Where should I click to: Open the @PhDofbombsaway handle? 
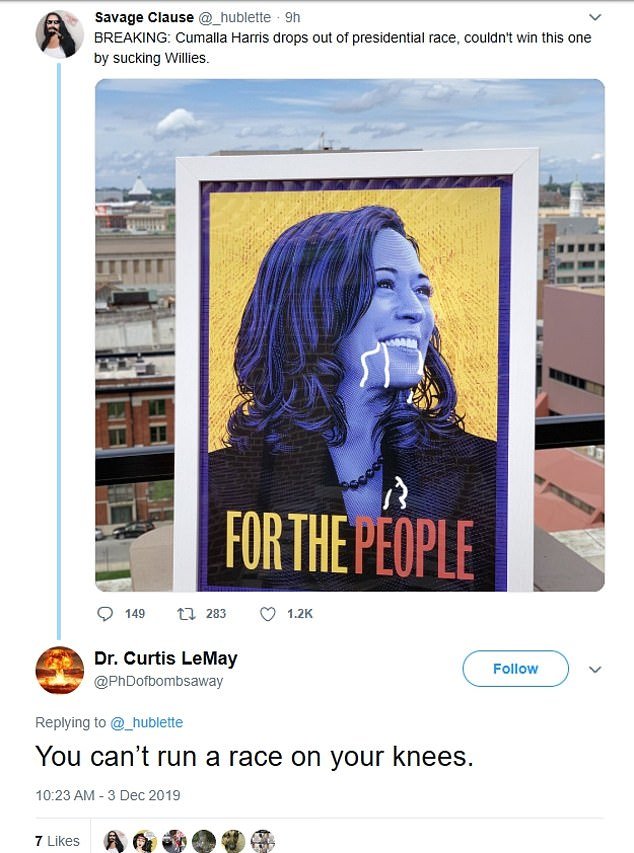pyautogui.click(x=158, y=682)
